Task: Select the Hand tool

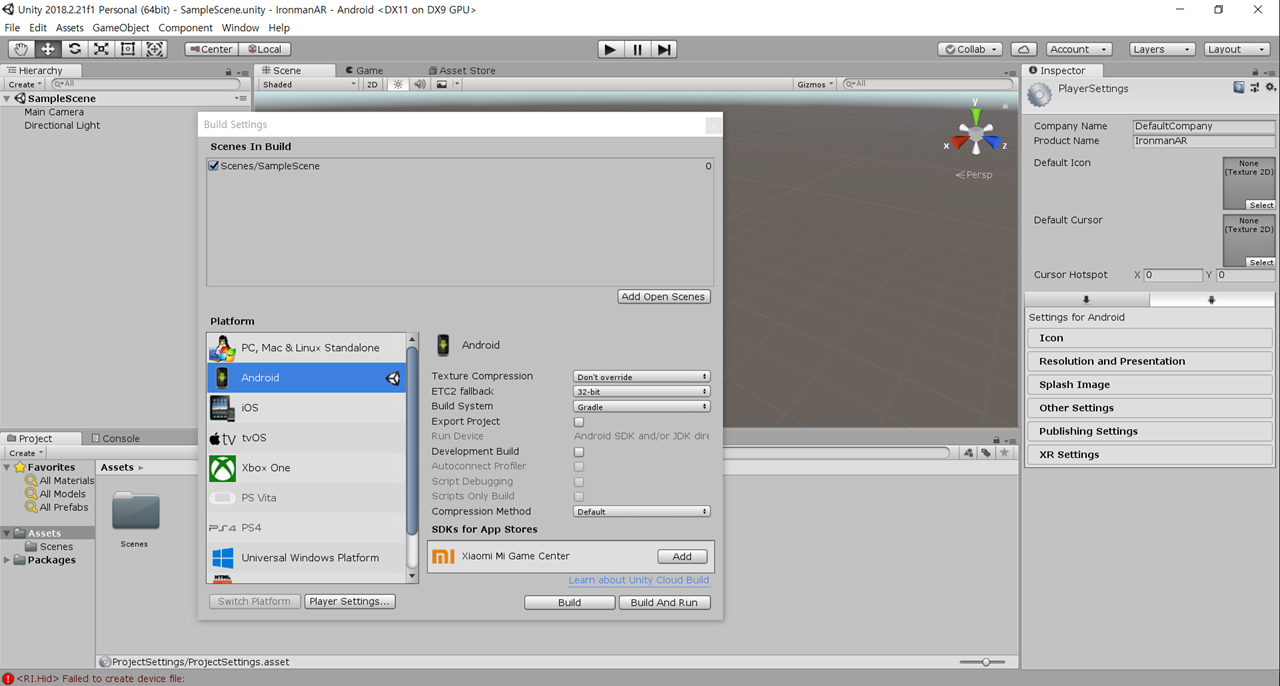Action: (x=21, y=49)
